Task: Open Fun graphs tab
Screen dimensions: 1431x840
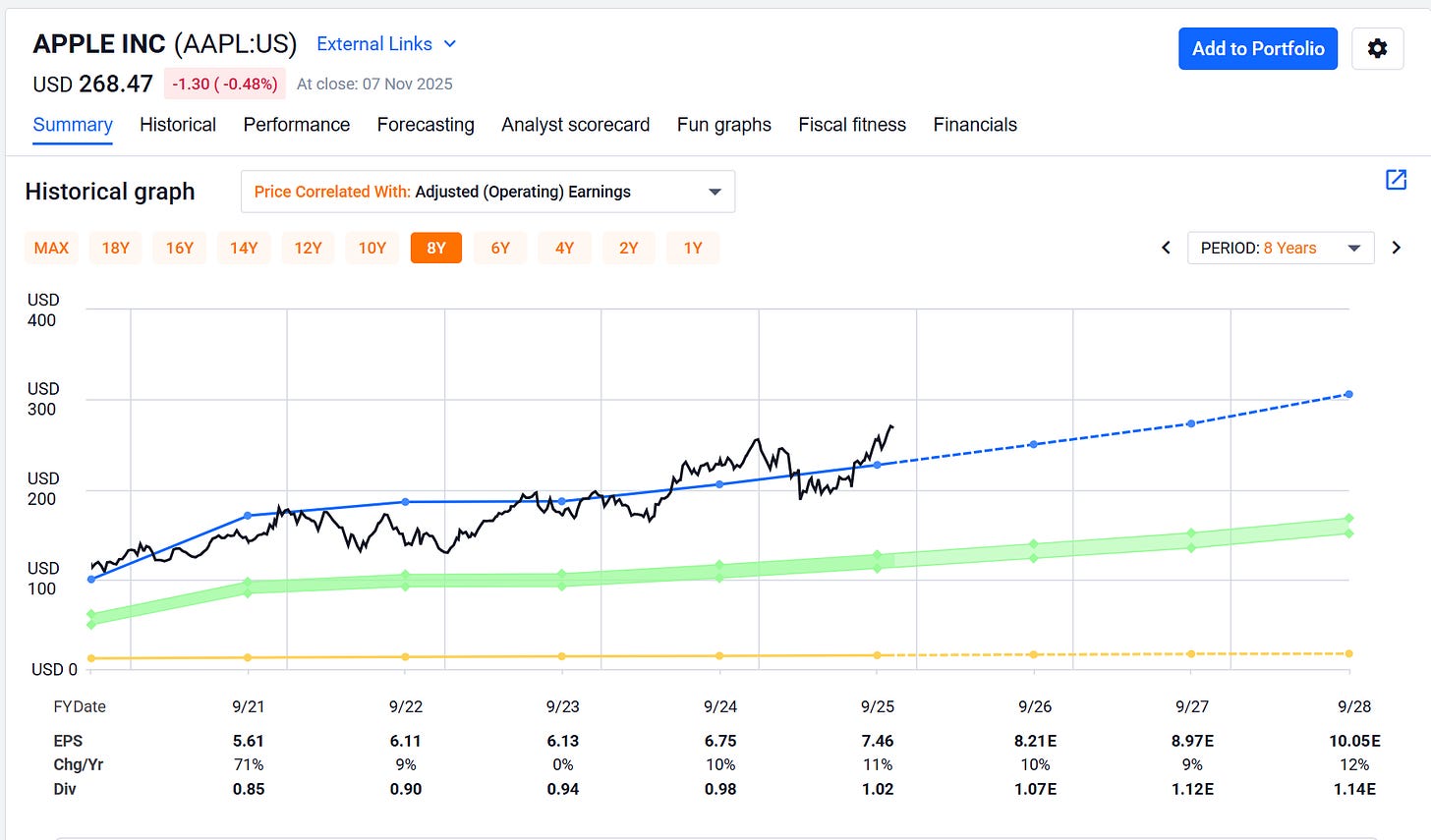Action: pos(724,125)
